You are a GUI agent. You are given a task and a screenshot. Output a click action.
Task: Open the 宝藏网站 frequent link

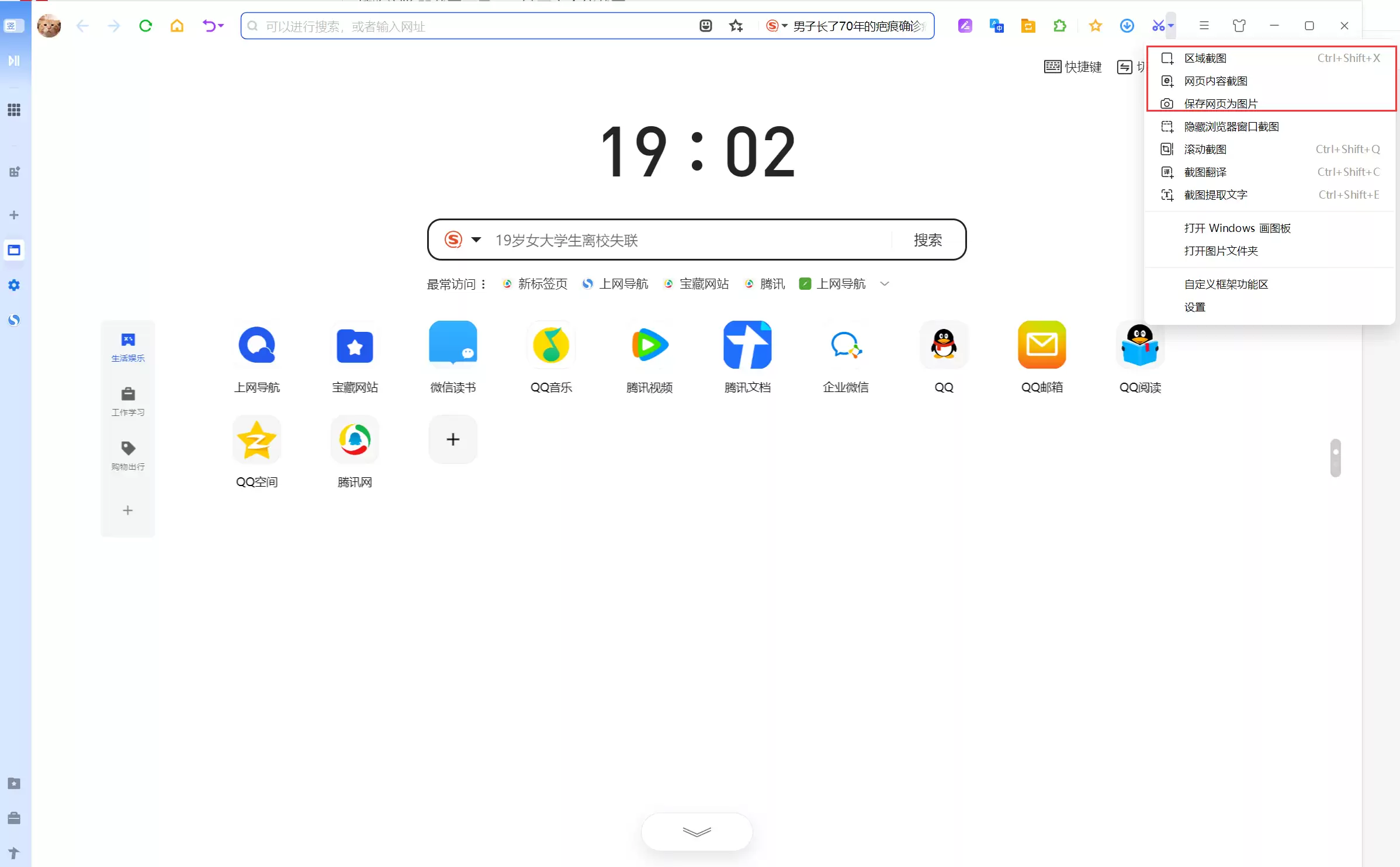(696, 284)
